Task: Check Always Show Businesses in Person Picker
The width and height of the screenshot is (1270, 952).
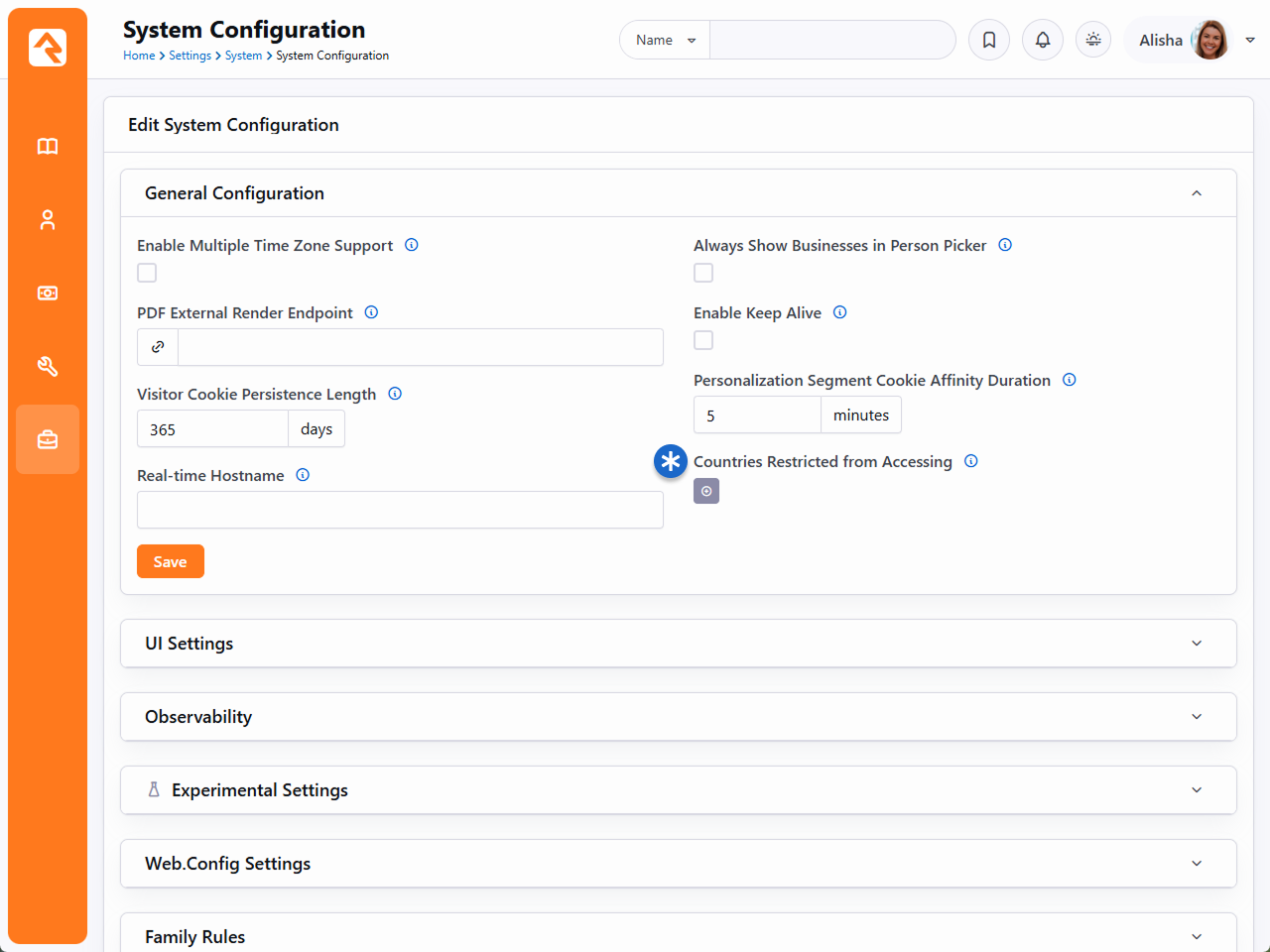Action: tap(703, 273)
